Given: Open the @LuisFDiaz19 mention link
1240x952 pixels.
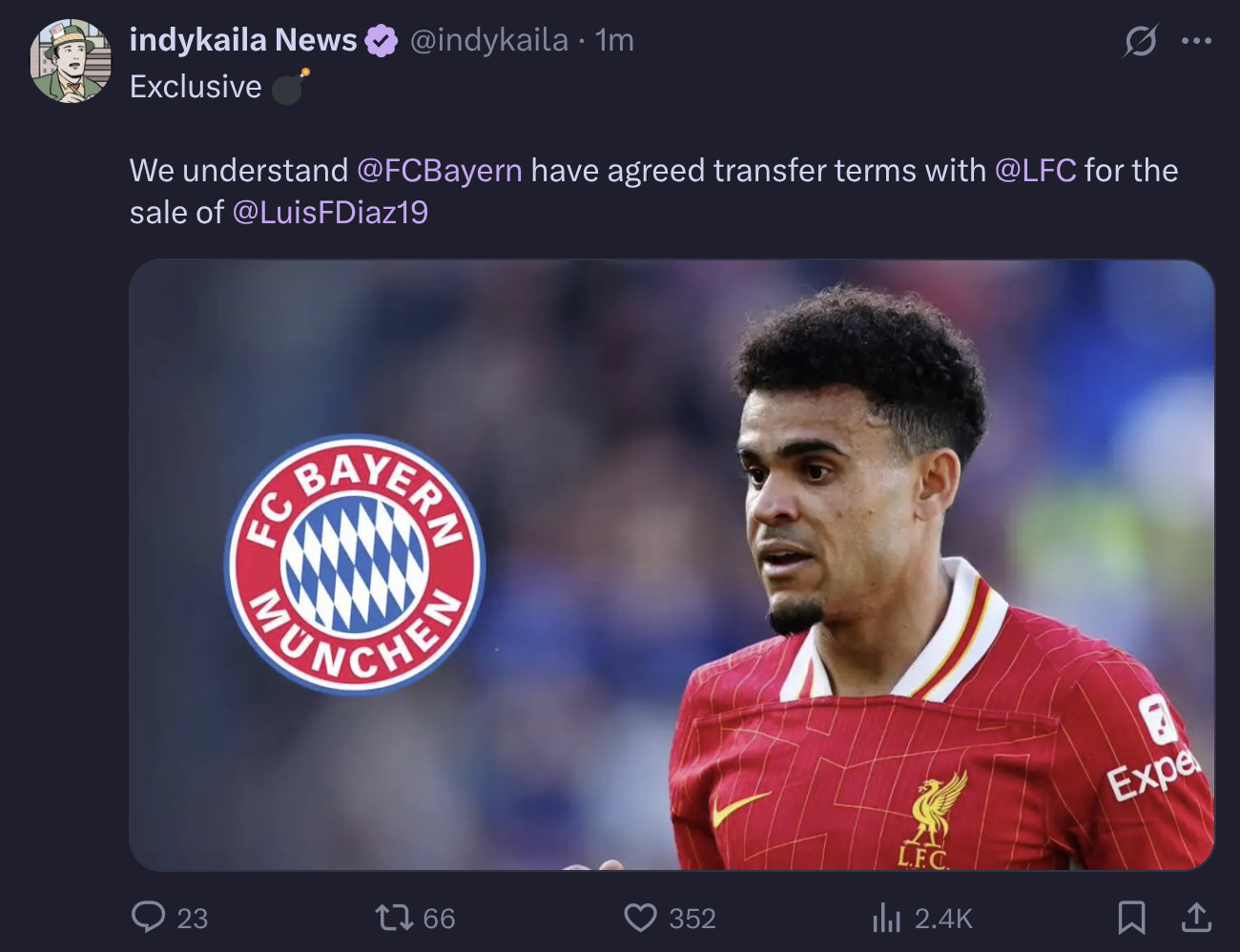Looking at the screenshot, I should 330,212.
